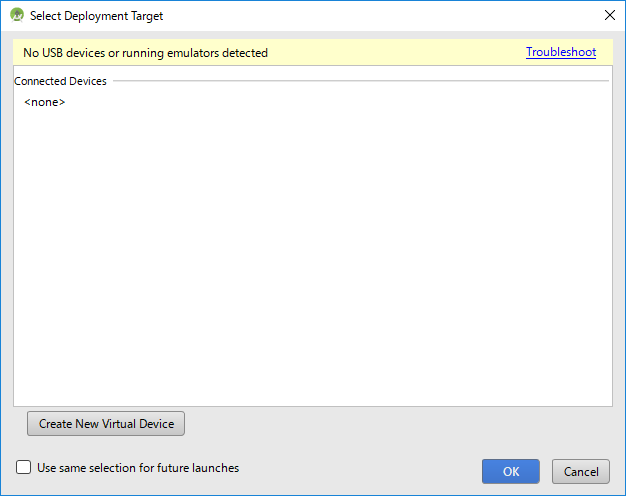This screenshot has width=626, height=496.
Task: Click the Select Deployment Target title text
Action: tap(97, 16)
